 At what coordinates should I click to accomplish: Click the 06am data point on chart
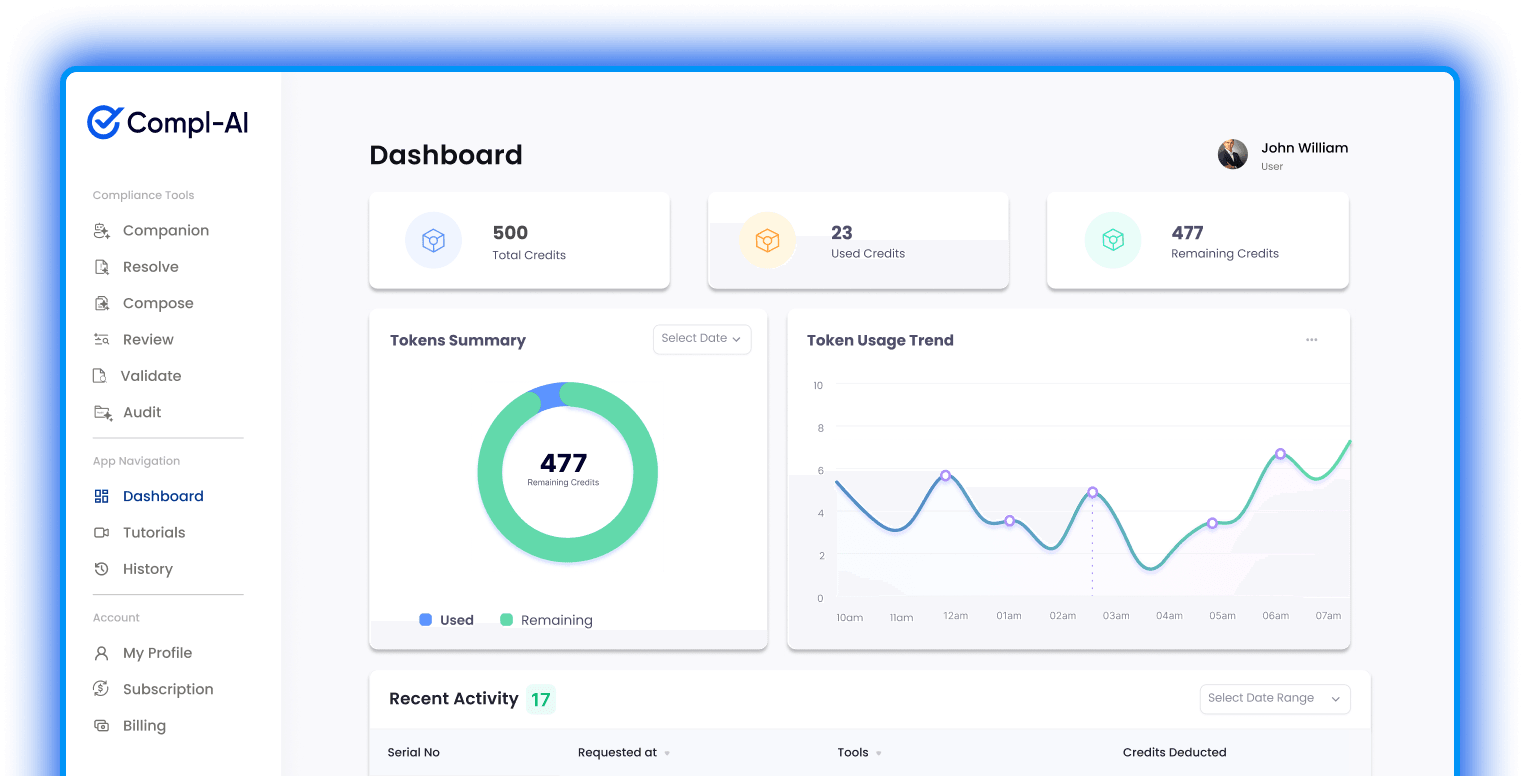pos(1280,454)
